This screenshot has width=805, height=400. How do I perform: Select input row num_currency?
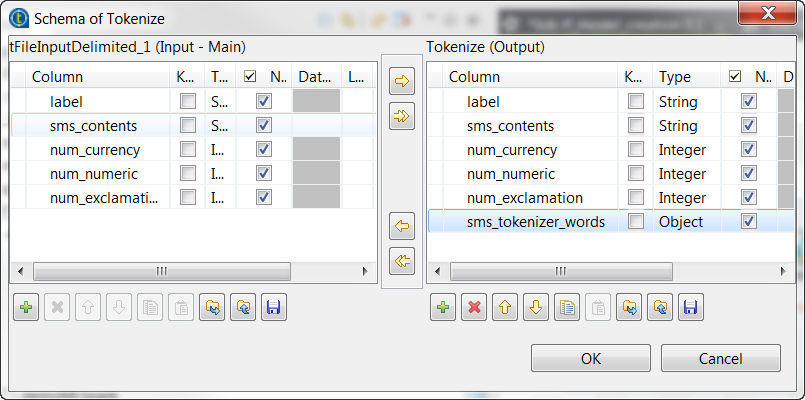click(193, 150)
